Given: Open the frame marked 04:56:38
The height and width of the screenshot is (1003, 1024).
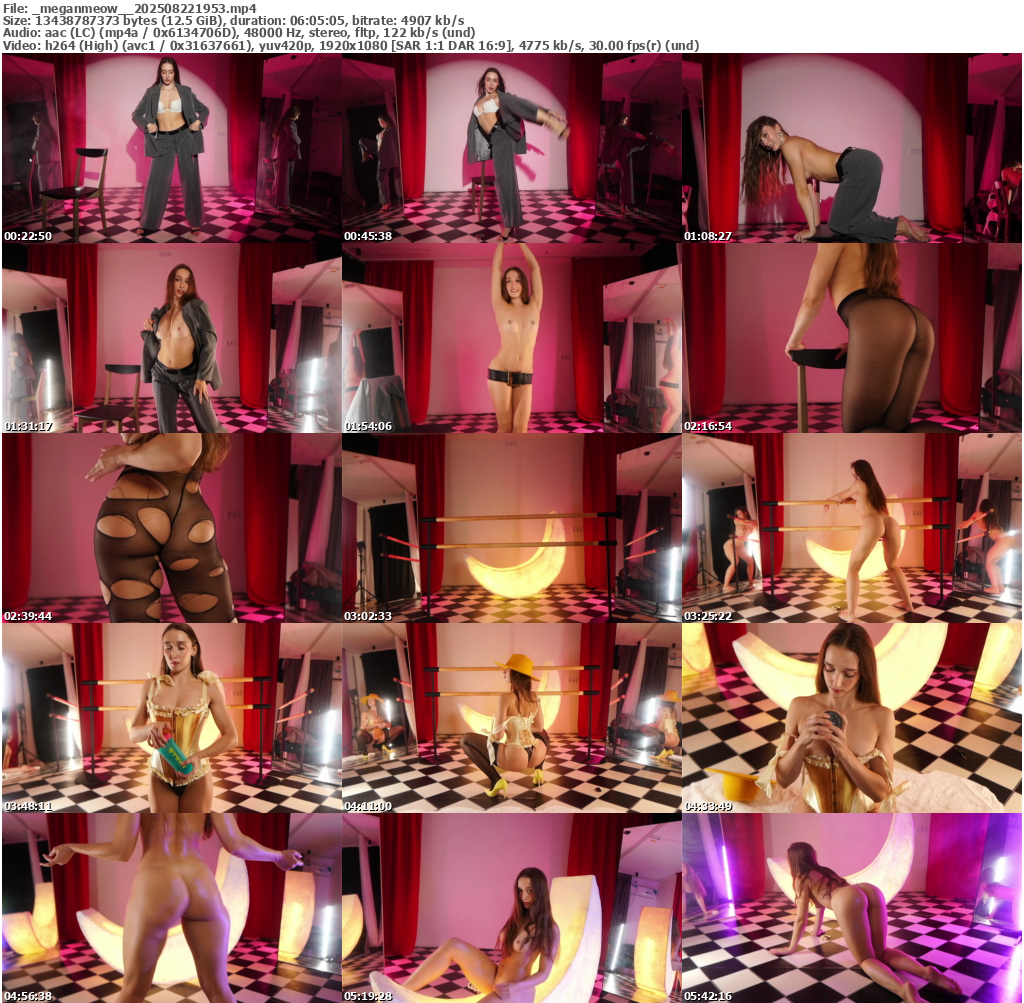Looking at the screenshot, I should click(x=171, y=908).
